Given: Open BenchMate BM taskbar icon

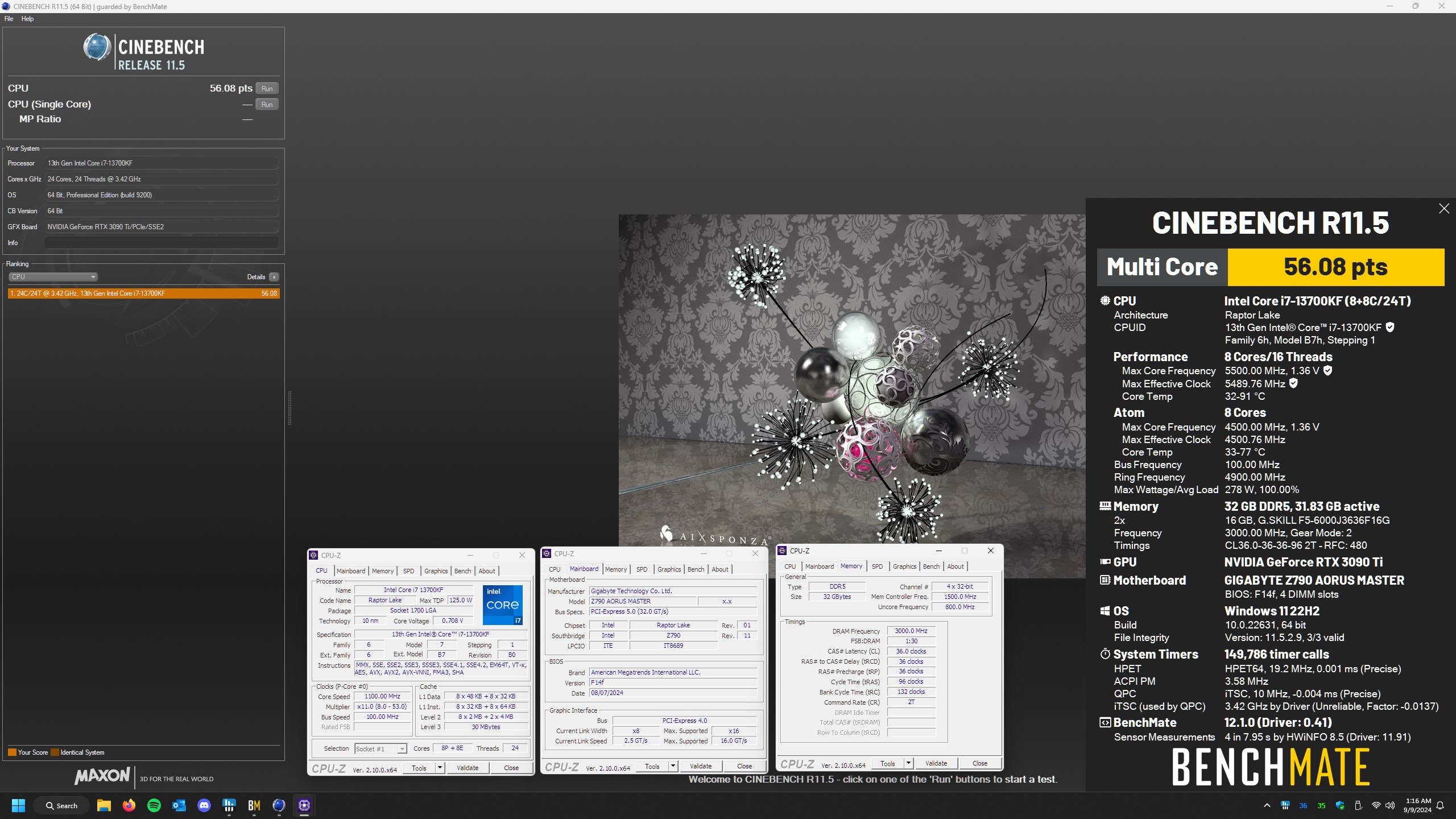Looking at the screenshot, I should click(254, 805).
